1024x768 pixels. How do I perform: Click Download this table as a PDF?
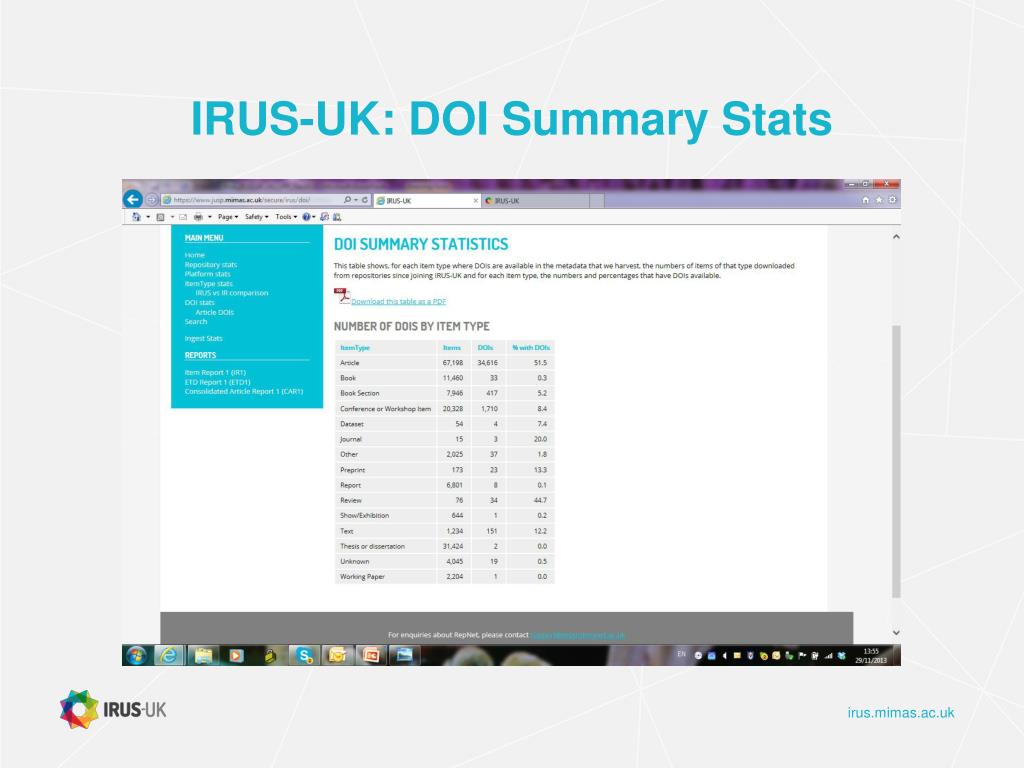pos(398,301)
